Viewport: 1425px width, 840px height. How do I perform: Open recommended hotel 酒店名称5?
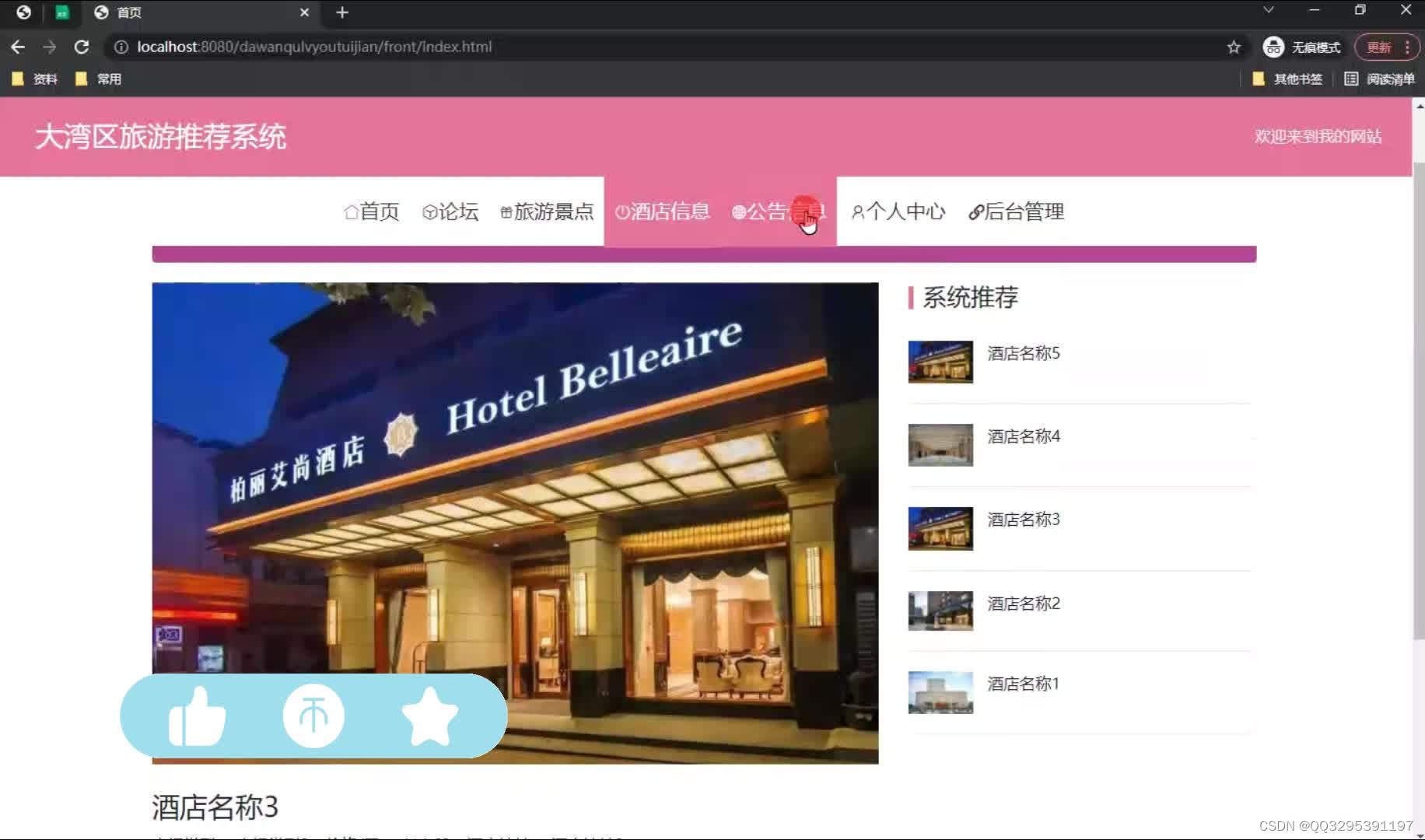pyautogui.click(x=1024, y=353)
